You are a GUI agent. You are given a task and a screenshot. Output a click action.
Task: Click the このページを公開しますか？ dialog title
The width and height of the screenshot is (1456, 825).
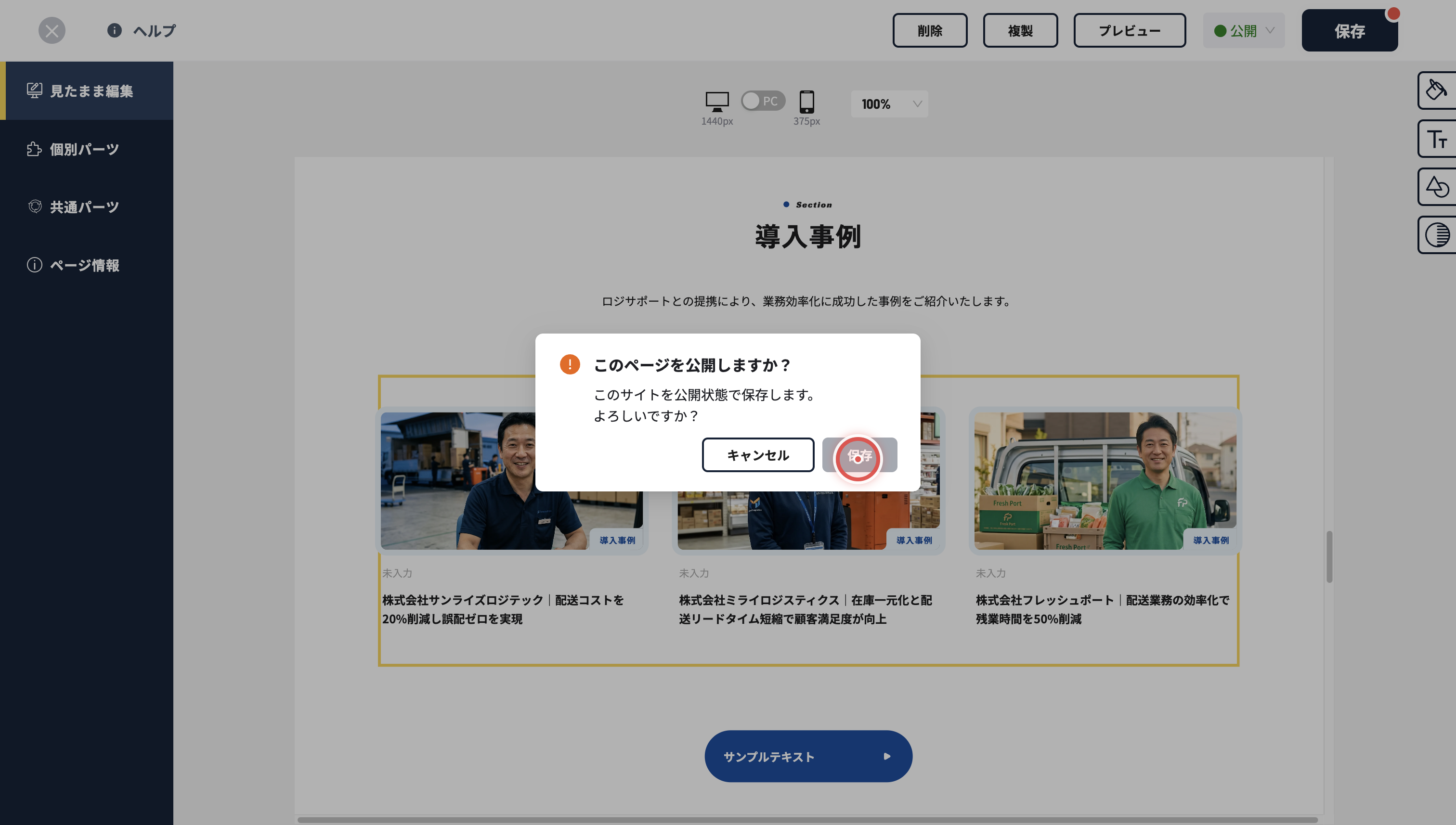(692, 365)
